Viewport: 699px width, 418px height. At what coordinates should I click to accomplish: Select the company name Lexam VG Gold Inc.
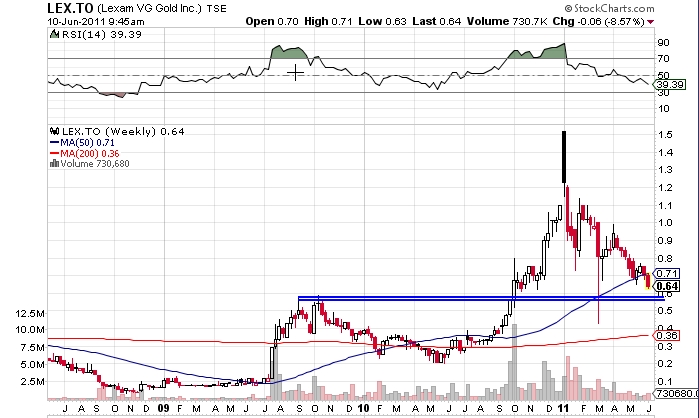(149, 8)
